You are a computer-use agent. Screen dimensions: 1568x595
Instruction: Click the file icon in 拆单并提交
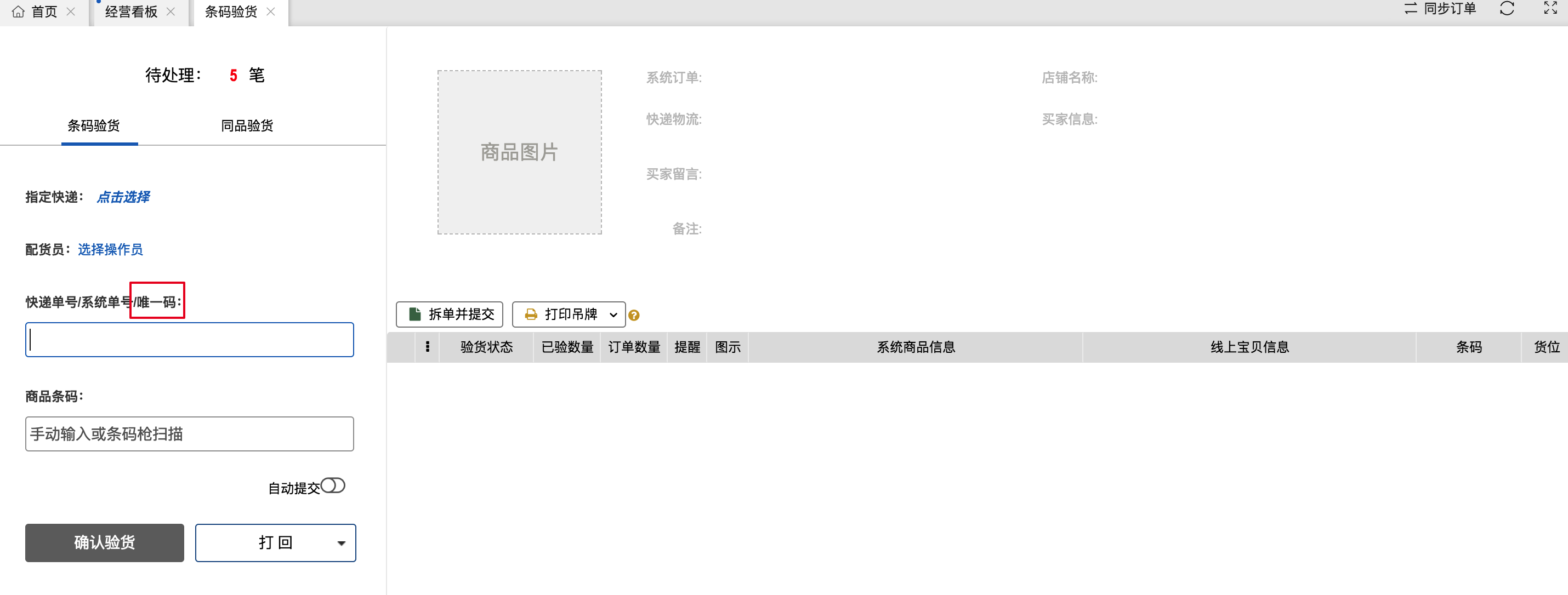[415, 314]
